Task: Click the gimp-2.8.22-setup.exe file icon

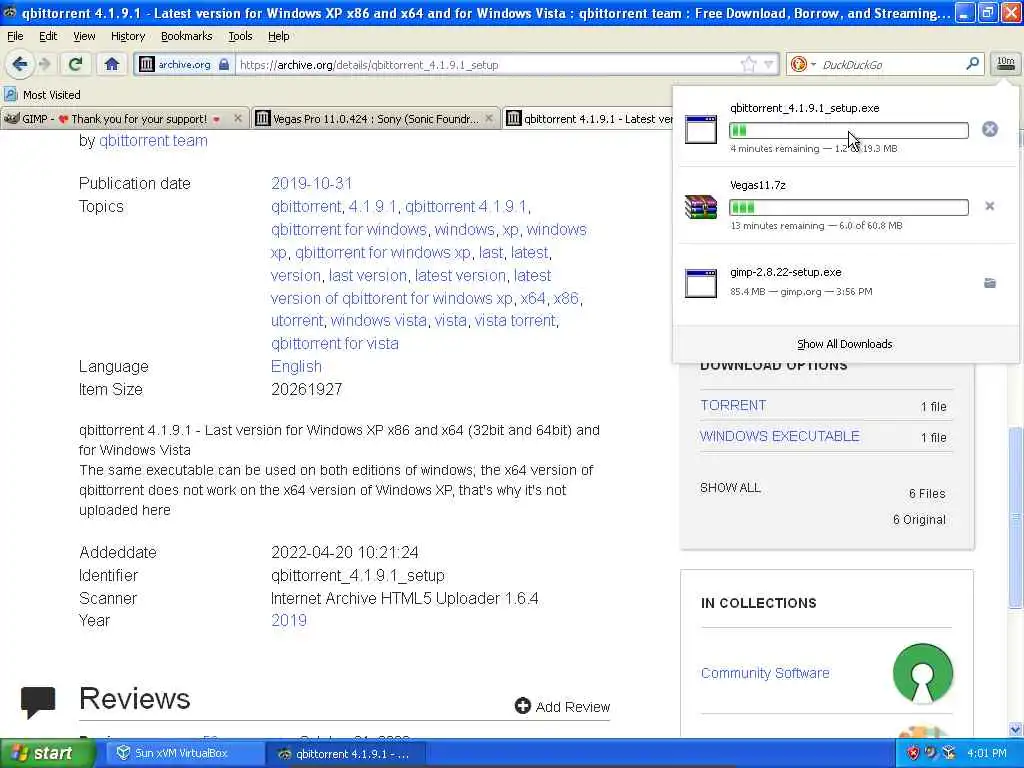Action: pos(700,283)
